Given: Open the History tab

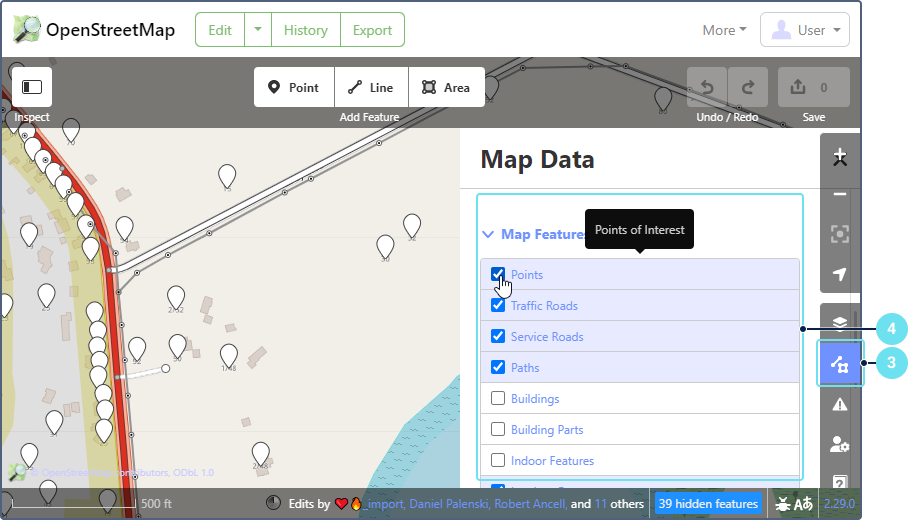Looking at the screenshot, I should 305,30.
